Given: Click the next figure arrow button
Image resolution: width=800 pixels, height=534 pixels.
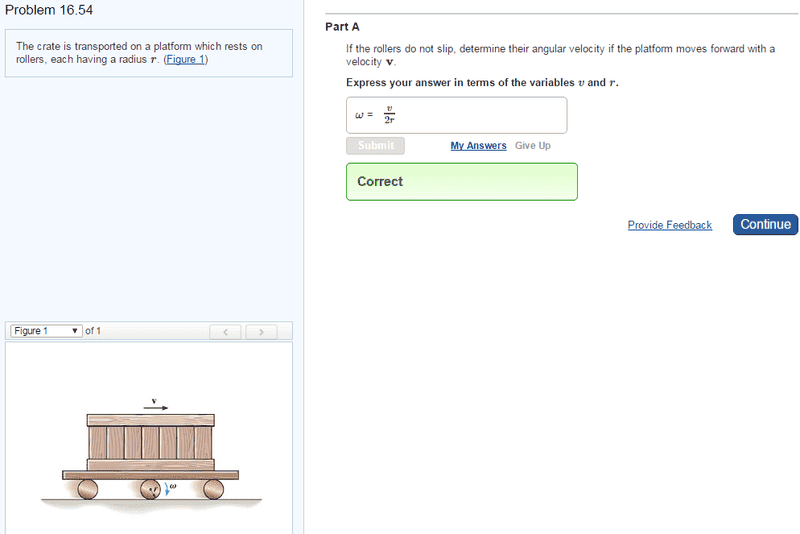Looking at the screenshot, I should point(261,331).
